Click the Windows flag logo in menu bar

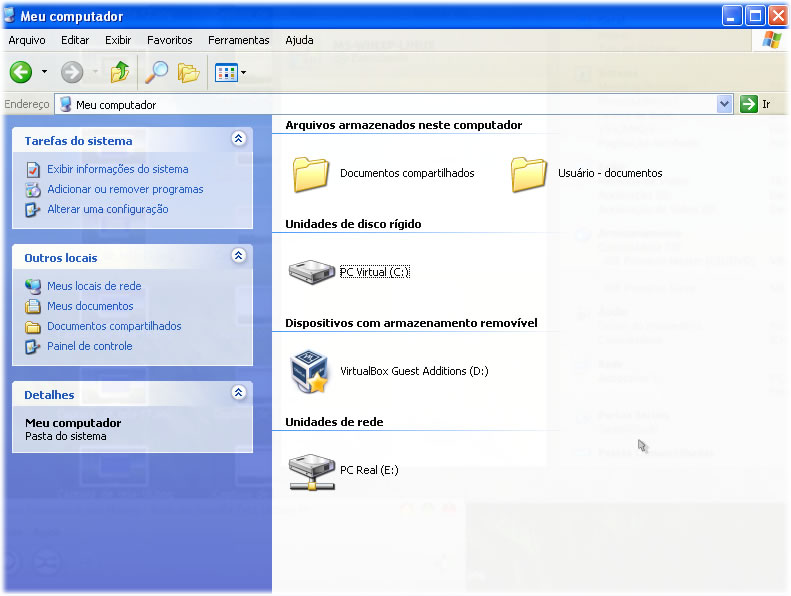click(x=771, y=39)
